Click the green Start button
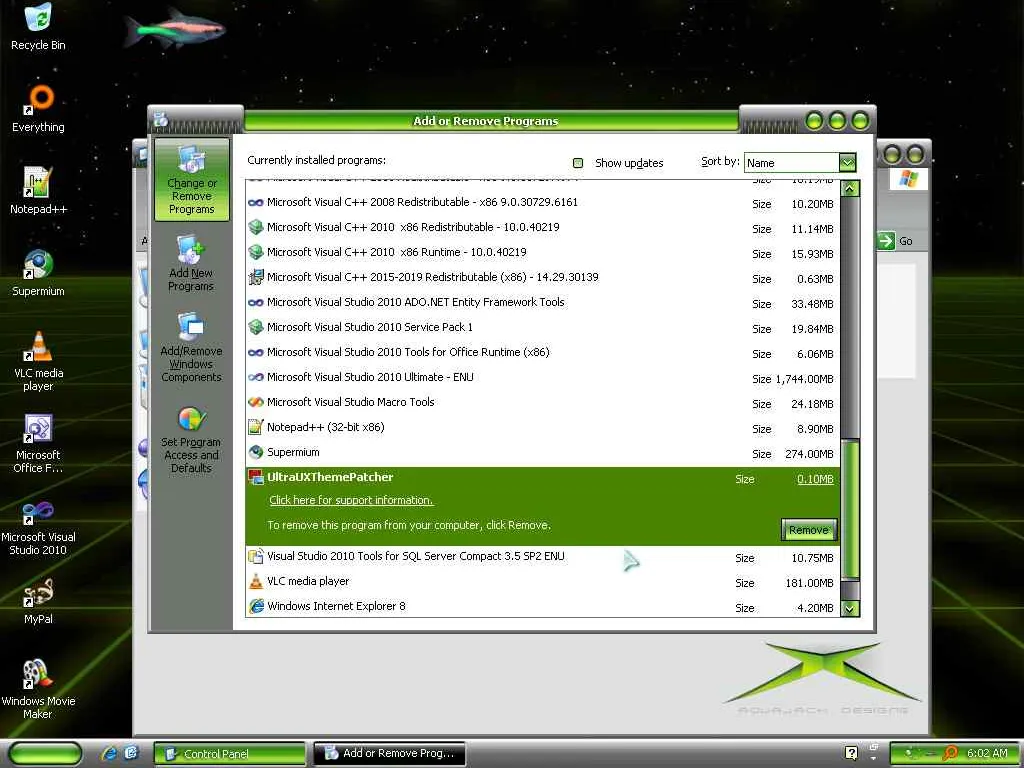This screenshot has width=1024, height=768. point(45,753)
